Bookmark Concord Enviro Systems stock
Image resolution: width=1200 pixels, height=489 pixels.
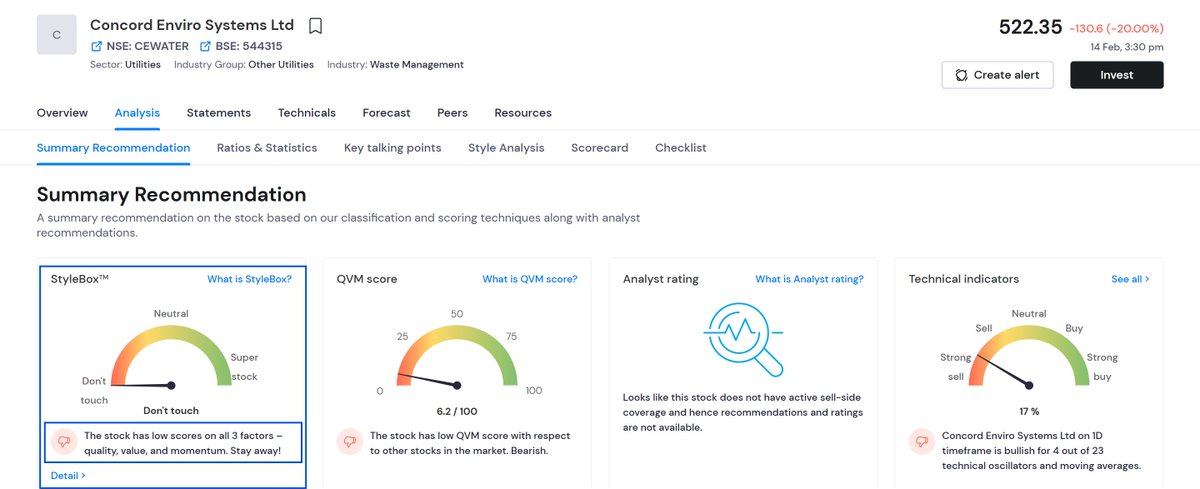pyautogui.click(x=315, y=26)
